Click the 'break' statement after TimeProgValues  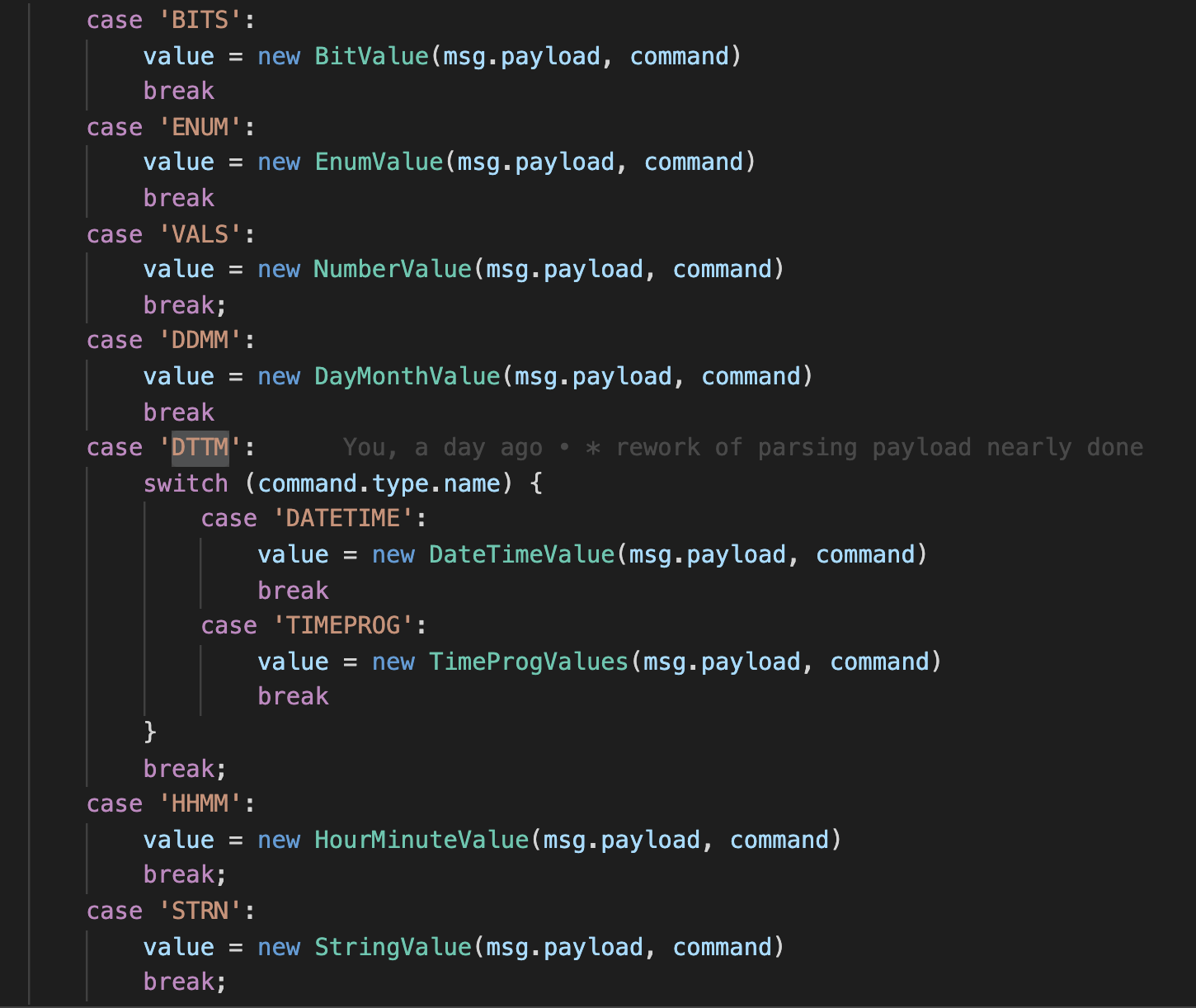tap(292, 695)
